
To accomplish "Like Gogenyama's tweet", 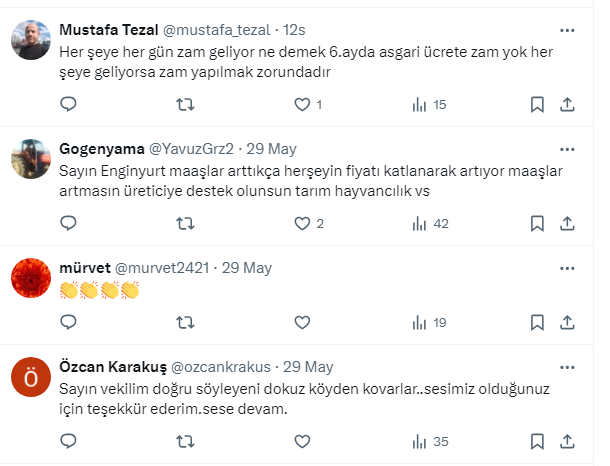I will [x=302, y=223].
